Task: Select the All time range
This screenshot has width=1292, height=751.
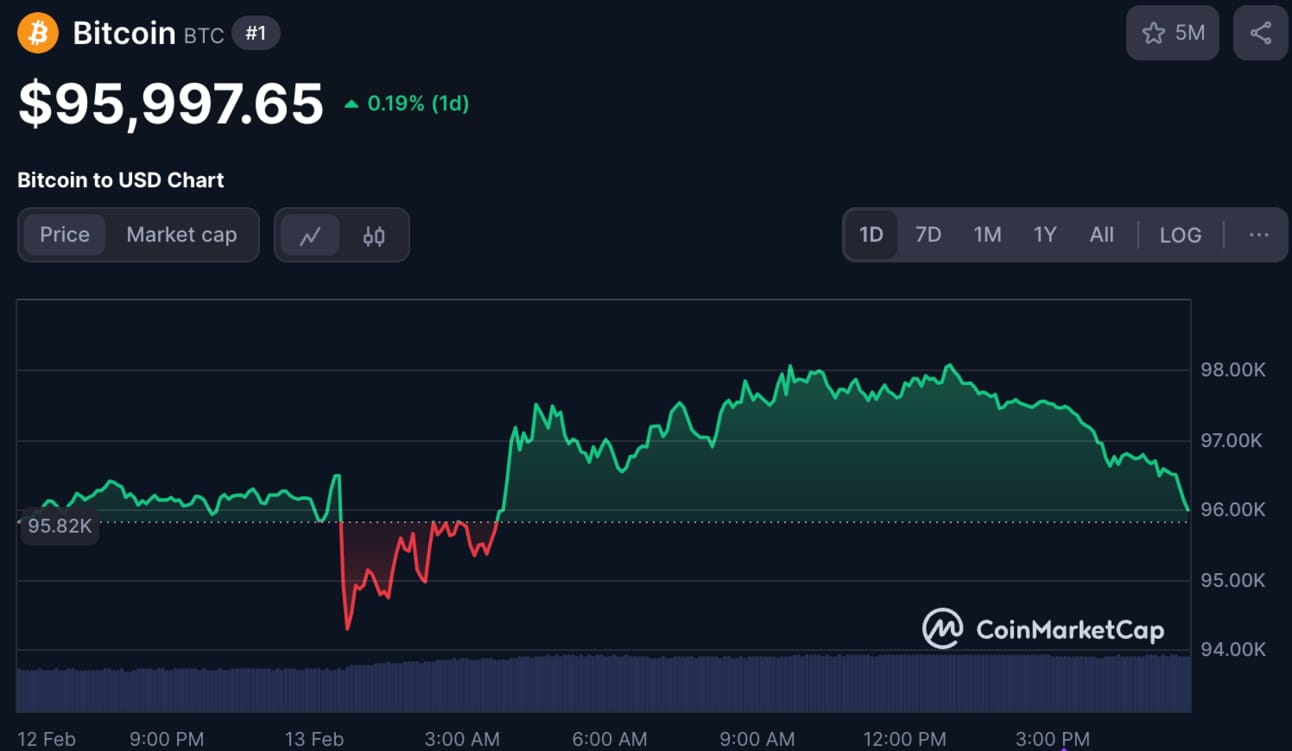Action: click(1101, 235)
